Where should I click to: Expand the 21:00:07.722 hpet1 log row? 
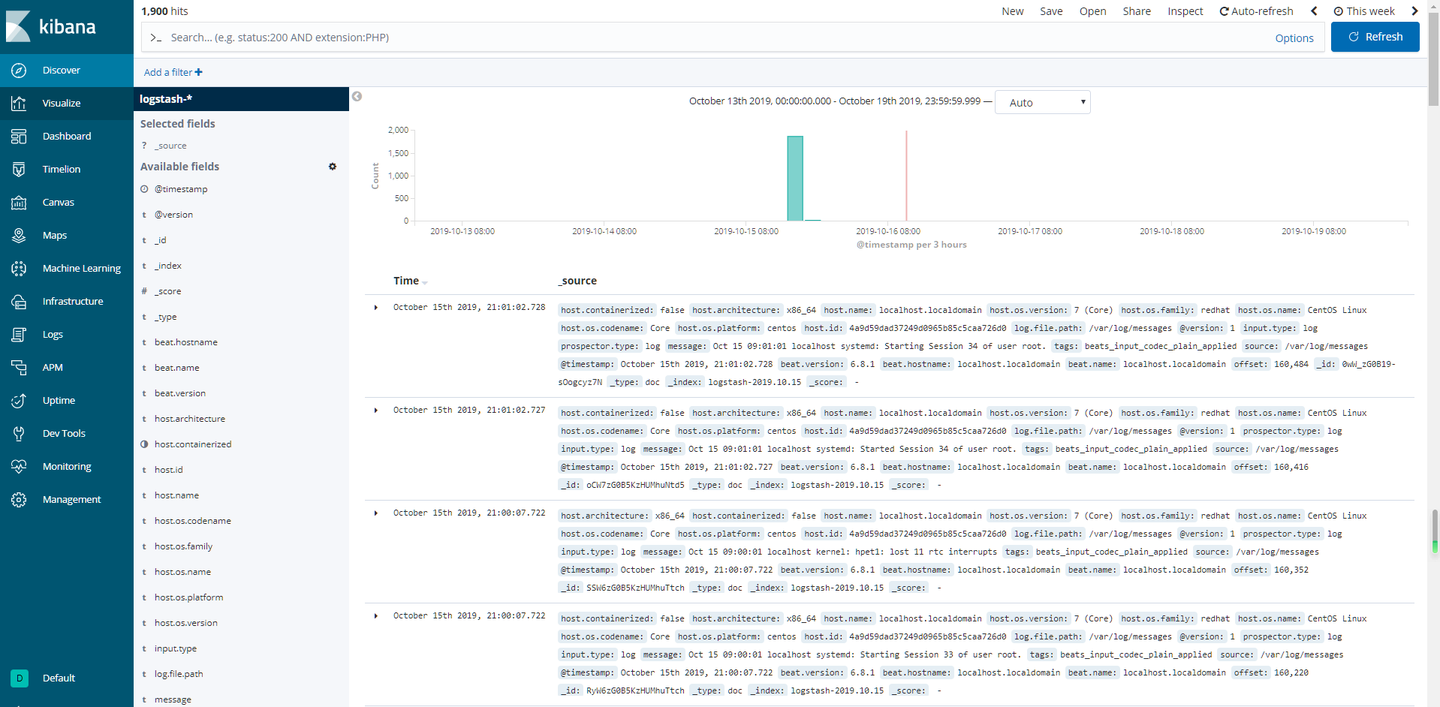376,513
